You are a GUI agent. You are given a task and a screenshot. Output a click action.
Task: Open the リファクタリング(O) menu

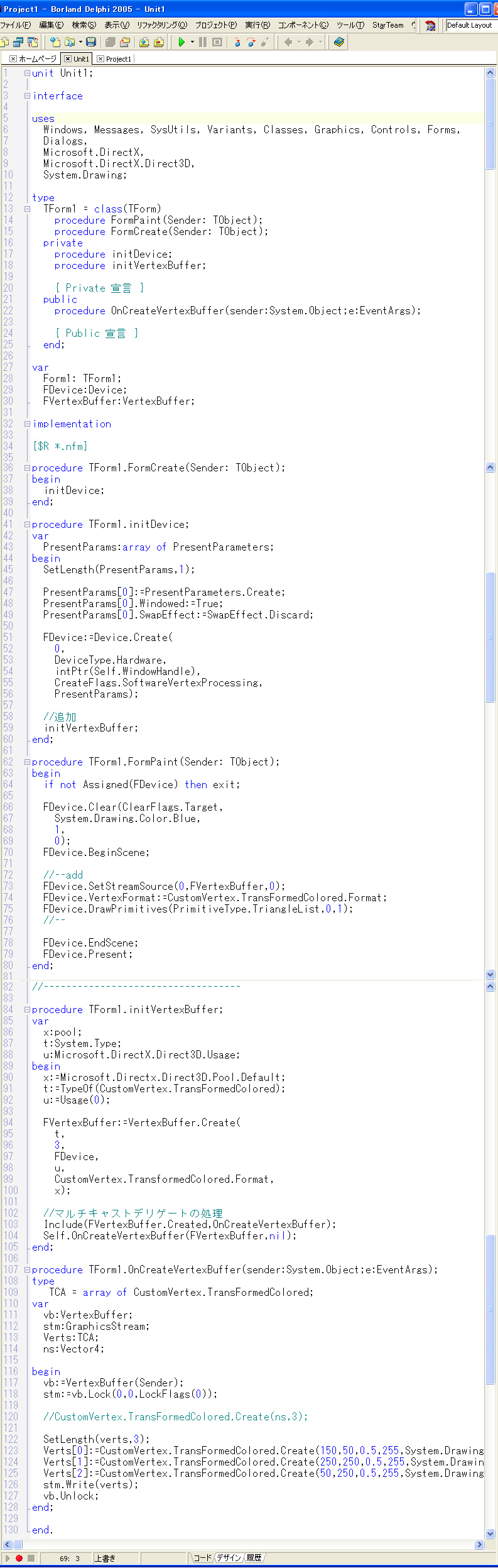tap(162, 25)
